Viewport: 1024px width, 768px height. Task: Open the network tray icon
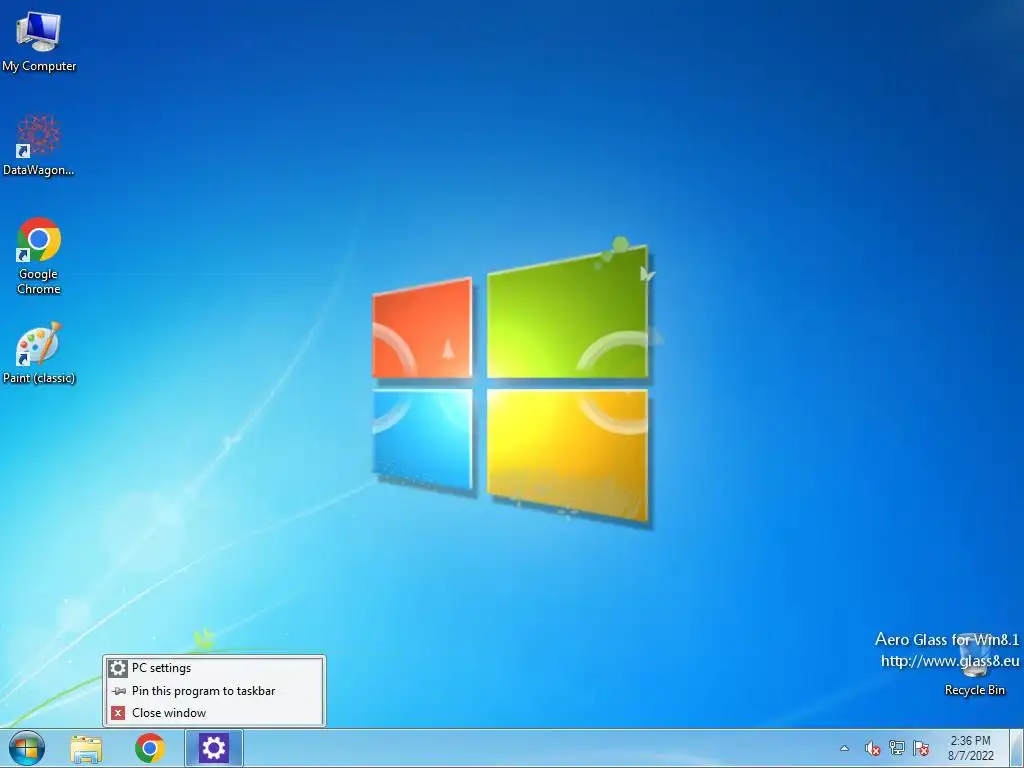897,748
